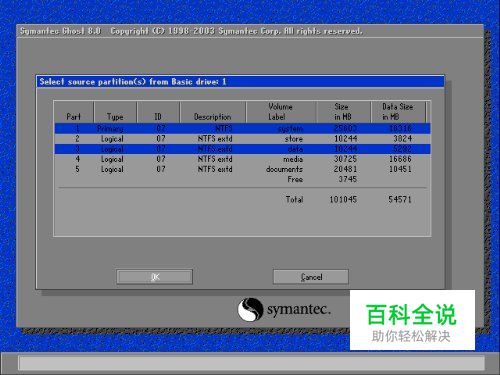The image size is (500, 375).
Task: Click free space size 3745
Action: [348, 179]
